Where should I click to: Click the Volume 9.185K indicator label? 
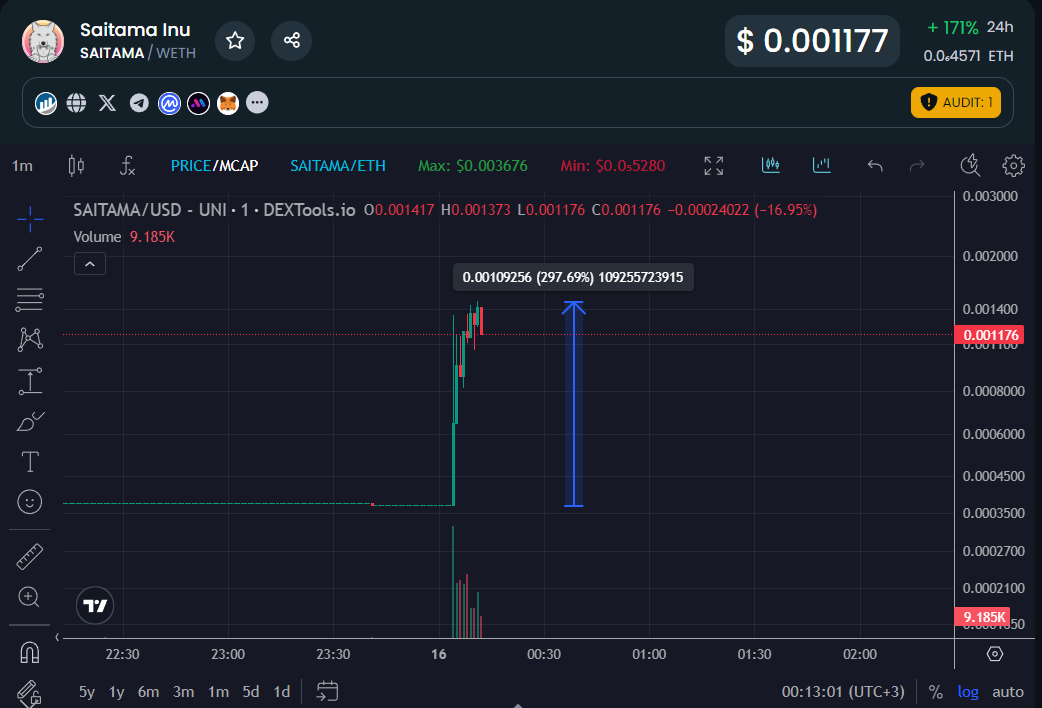[x=124, y=237]
